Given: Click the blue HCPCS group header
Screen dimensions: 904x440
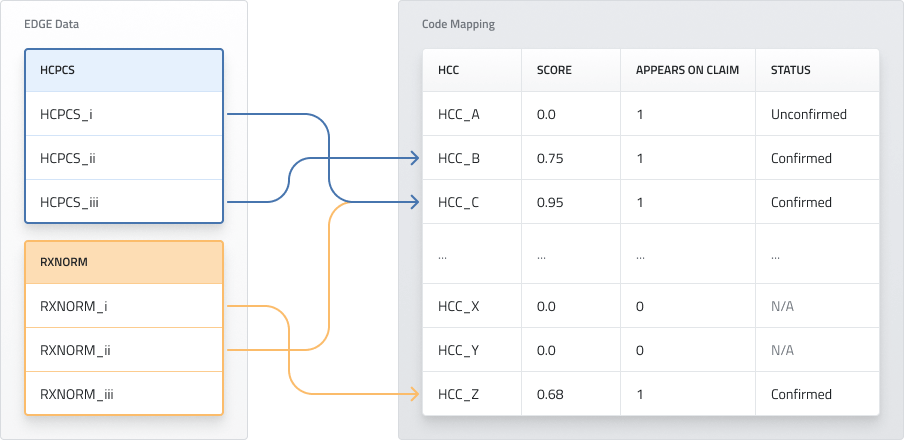Looking at the screenshot, I should [123, 71].
